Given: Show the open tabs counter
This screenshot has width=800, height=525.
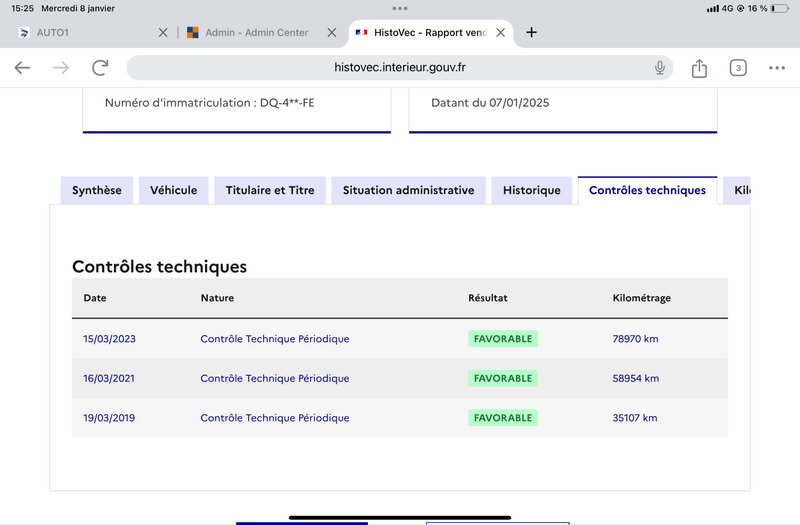Looking at the screenshot, I should pyautogui.click(x=738, y=68).
